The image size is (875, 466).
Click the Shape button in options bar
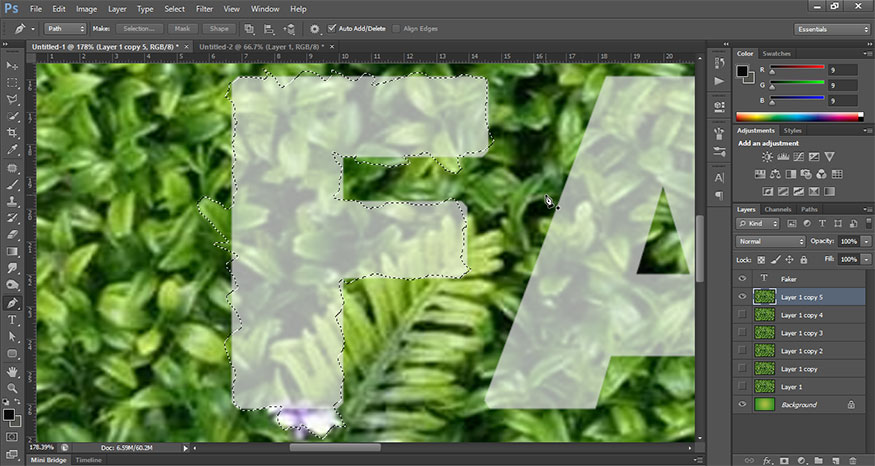coord(221,29)
